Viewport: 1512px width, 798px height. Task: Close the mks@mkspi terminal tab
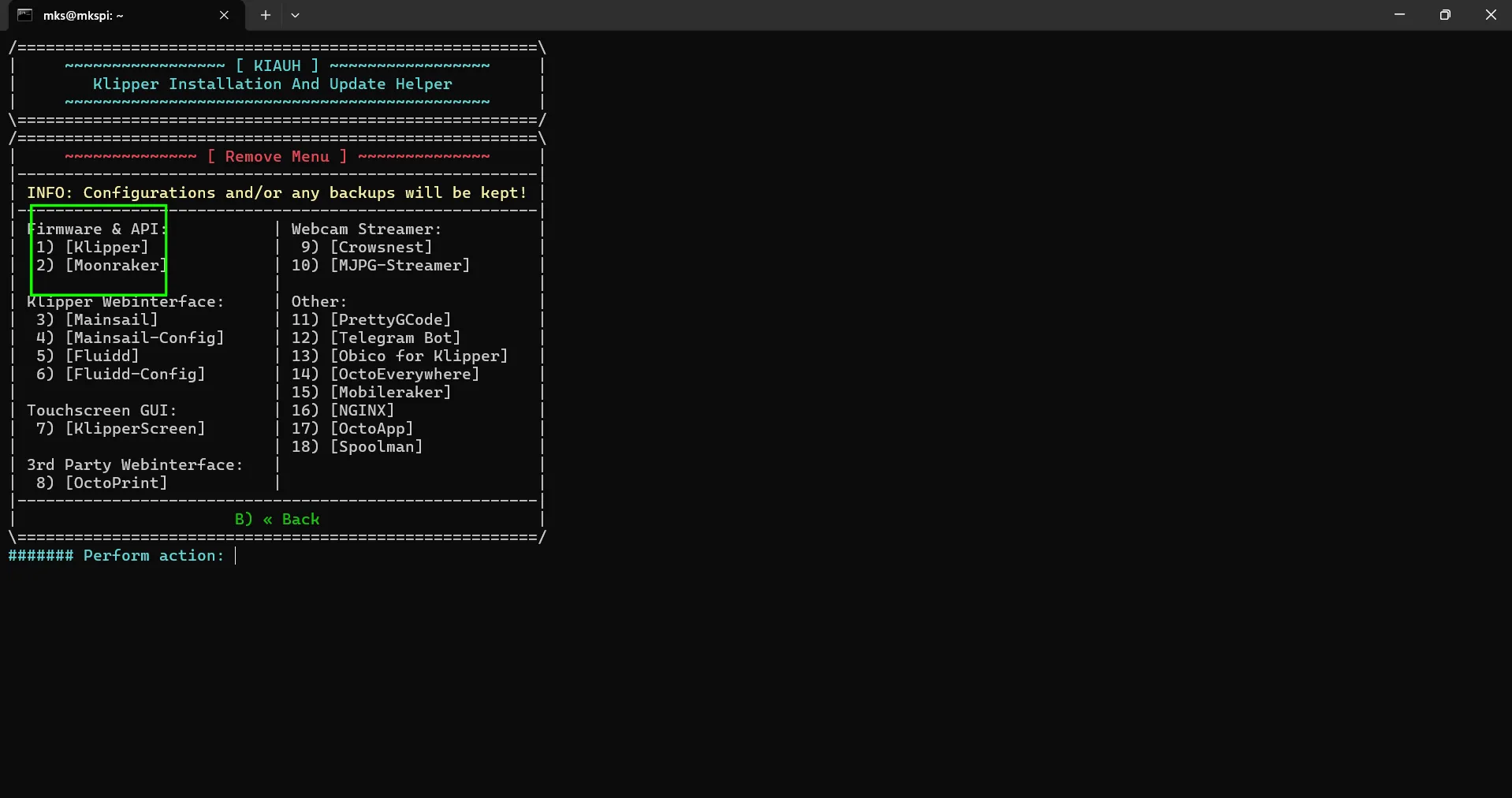coord(224,15)
